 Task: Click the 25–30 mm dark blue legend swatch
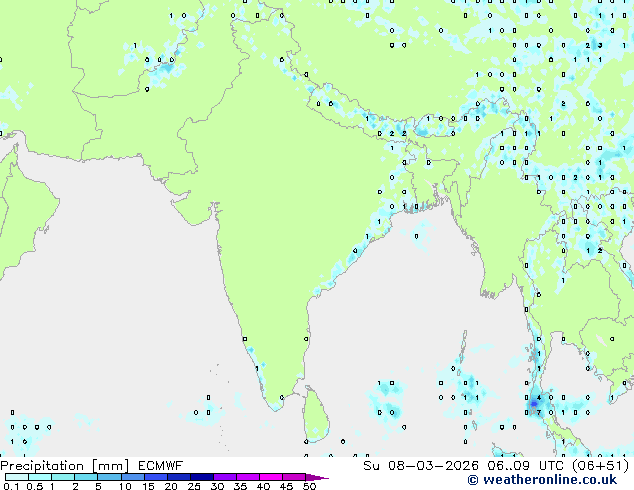[x=201, y=477]
